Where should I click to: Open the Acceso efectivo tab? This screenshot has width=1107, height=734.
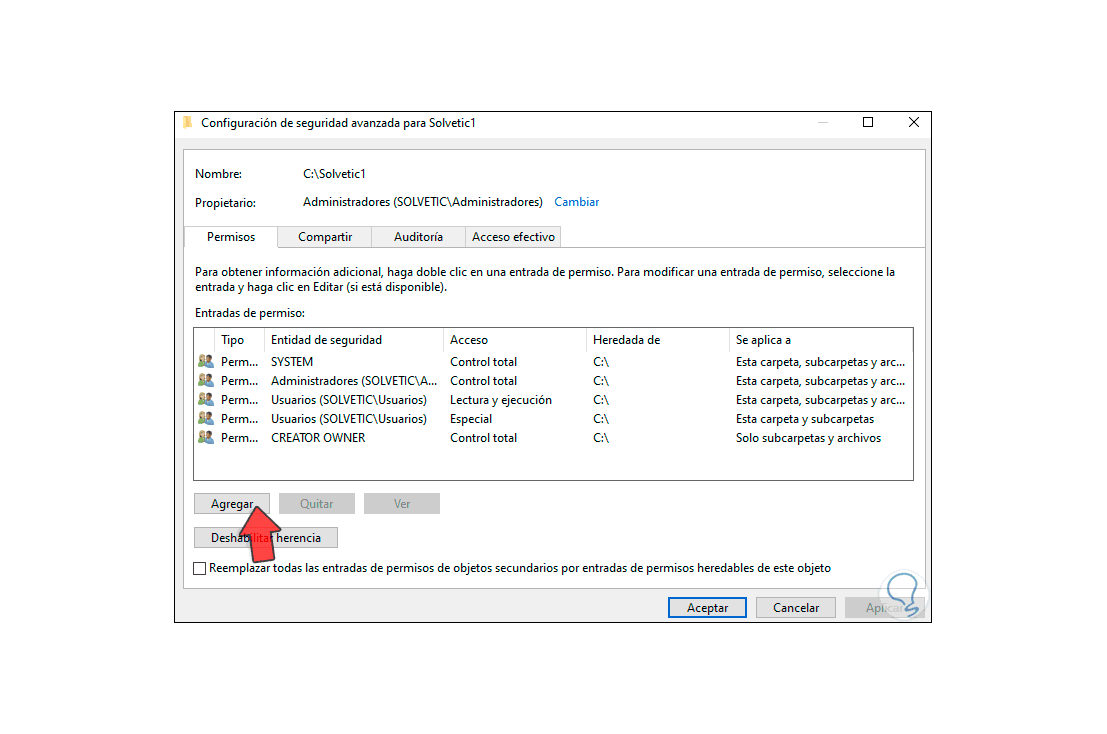coord(513,236)
